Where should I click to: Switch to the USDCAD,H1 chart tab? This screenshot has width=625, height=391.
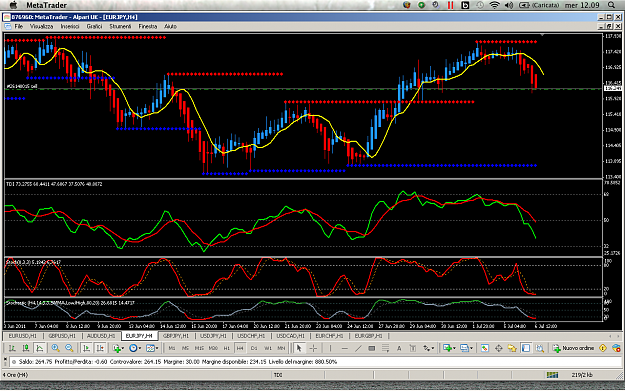pos(291,336)
